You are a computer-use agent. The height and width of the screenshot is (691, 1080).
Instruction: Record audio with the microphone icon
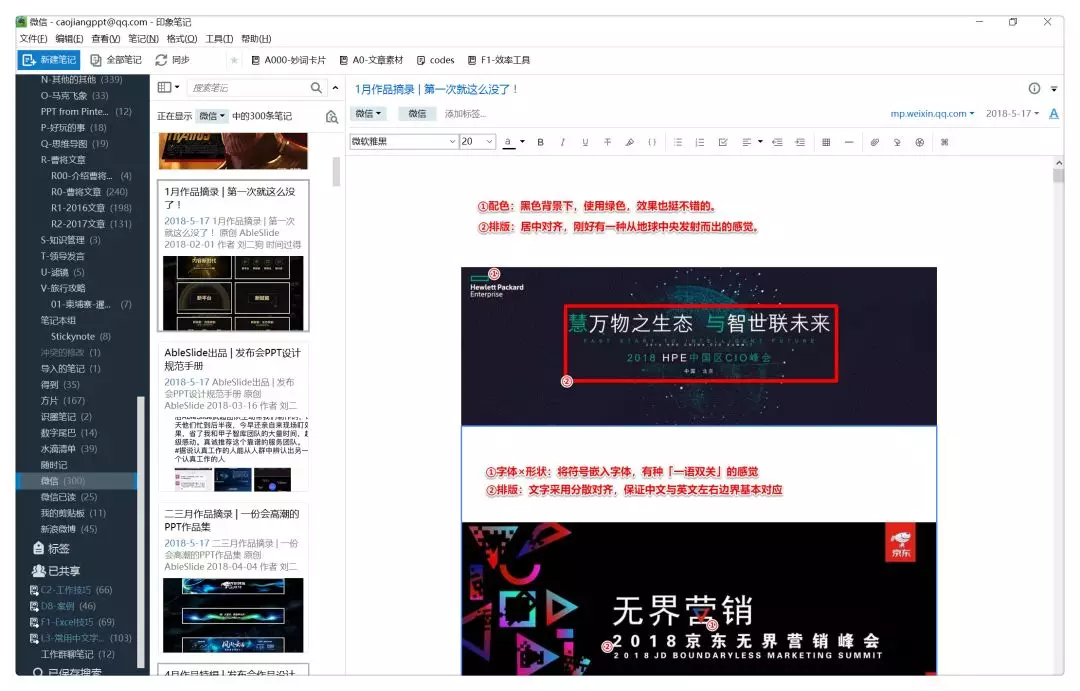(897, 142)
